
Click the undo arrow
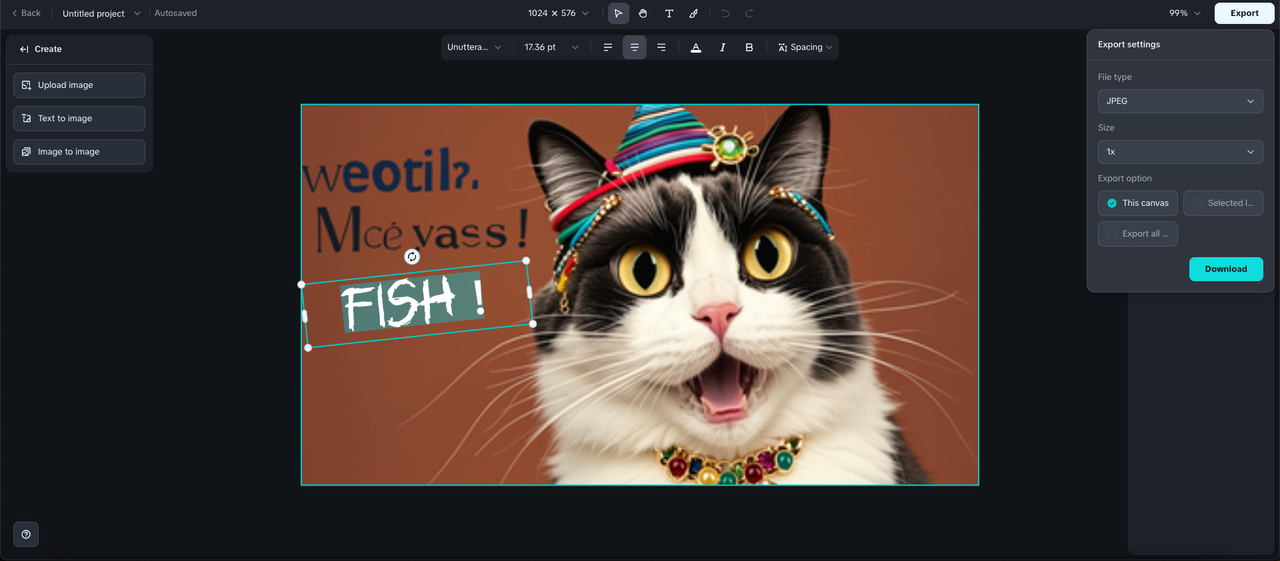coord(725,13)
